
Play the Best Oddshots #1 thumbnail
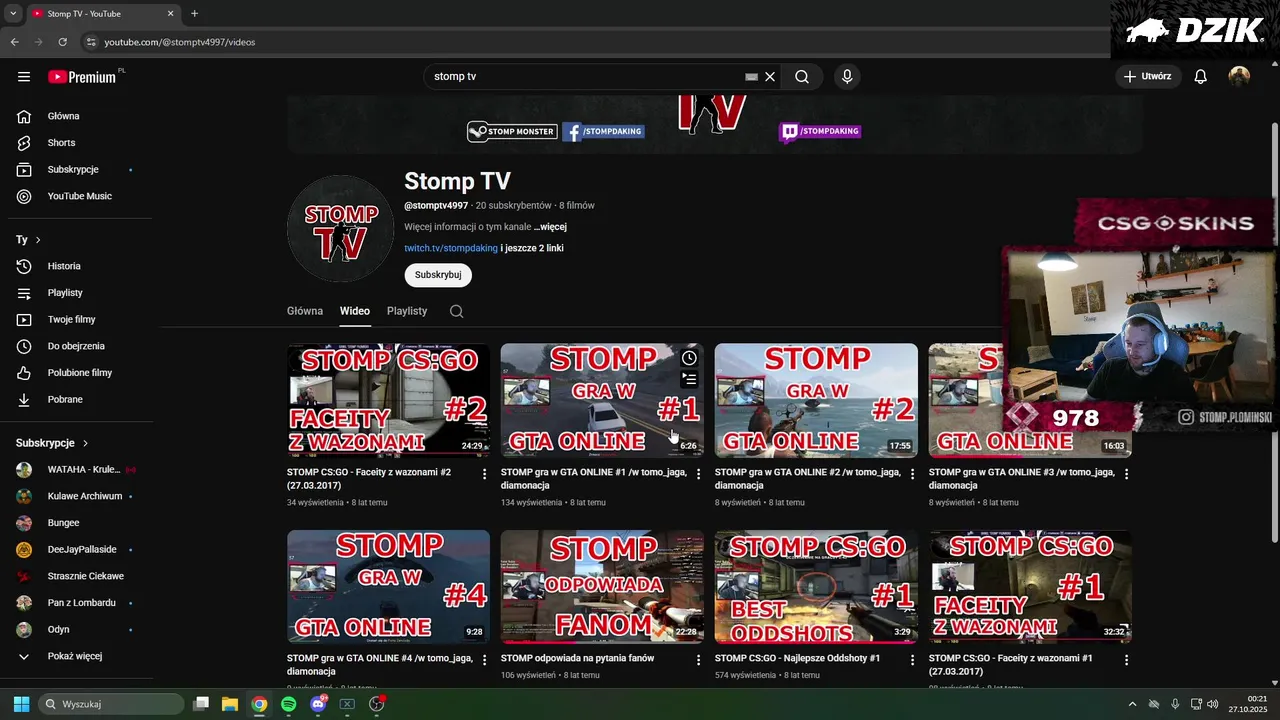point(816,587)
